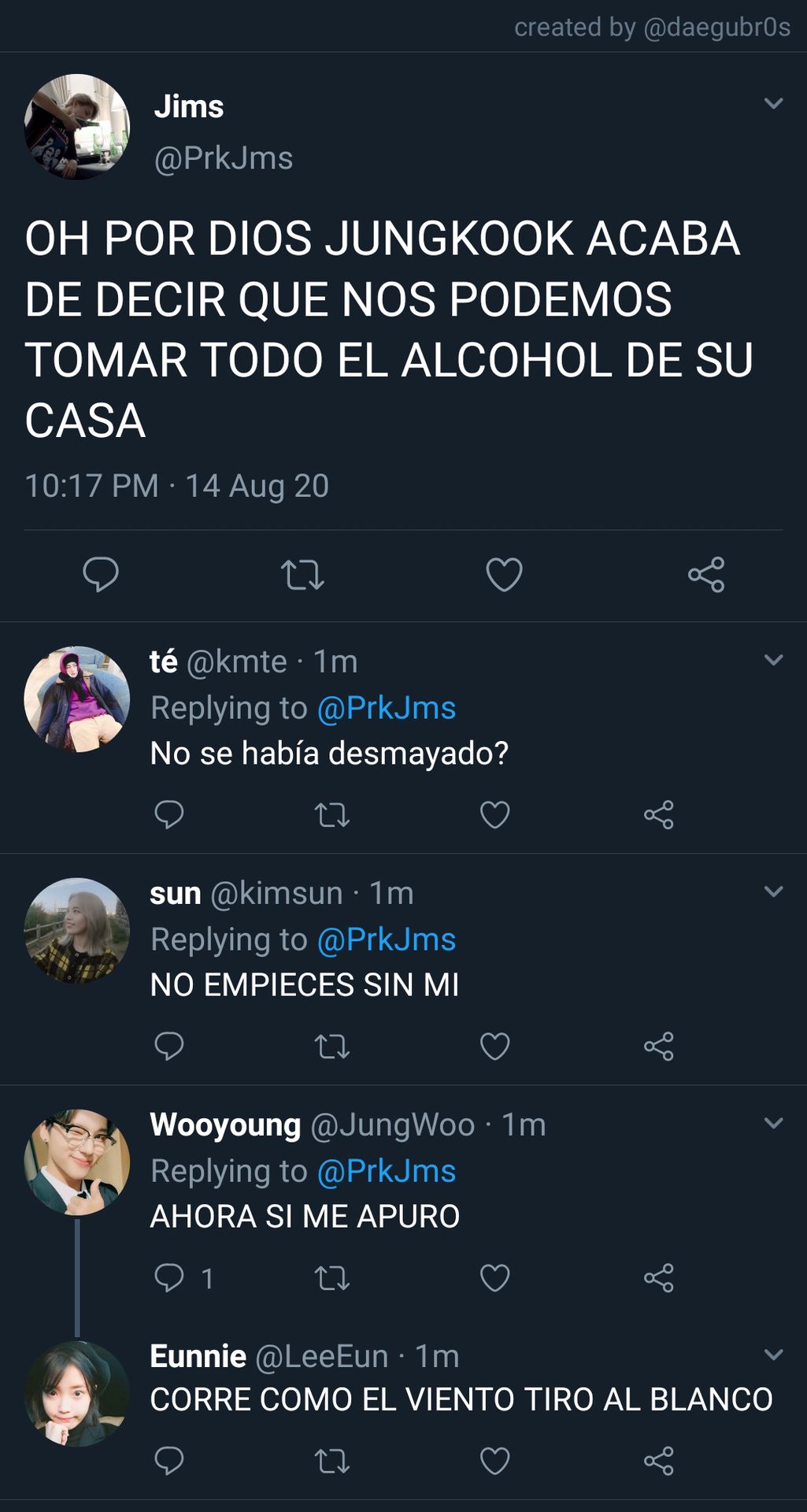Reply to sun's "NO EMPIECES SIN MI" tweet
Screen dimensions: 807x1512
168,1046
